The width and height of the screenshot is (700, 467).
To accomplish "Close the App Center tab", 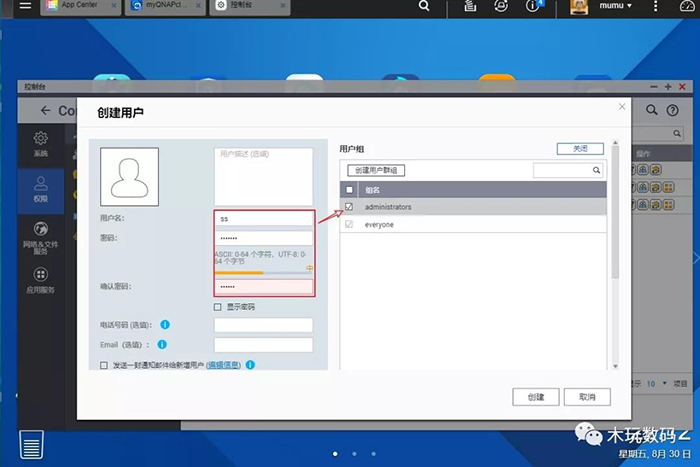I will pos(114,6).
